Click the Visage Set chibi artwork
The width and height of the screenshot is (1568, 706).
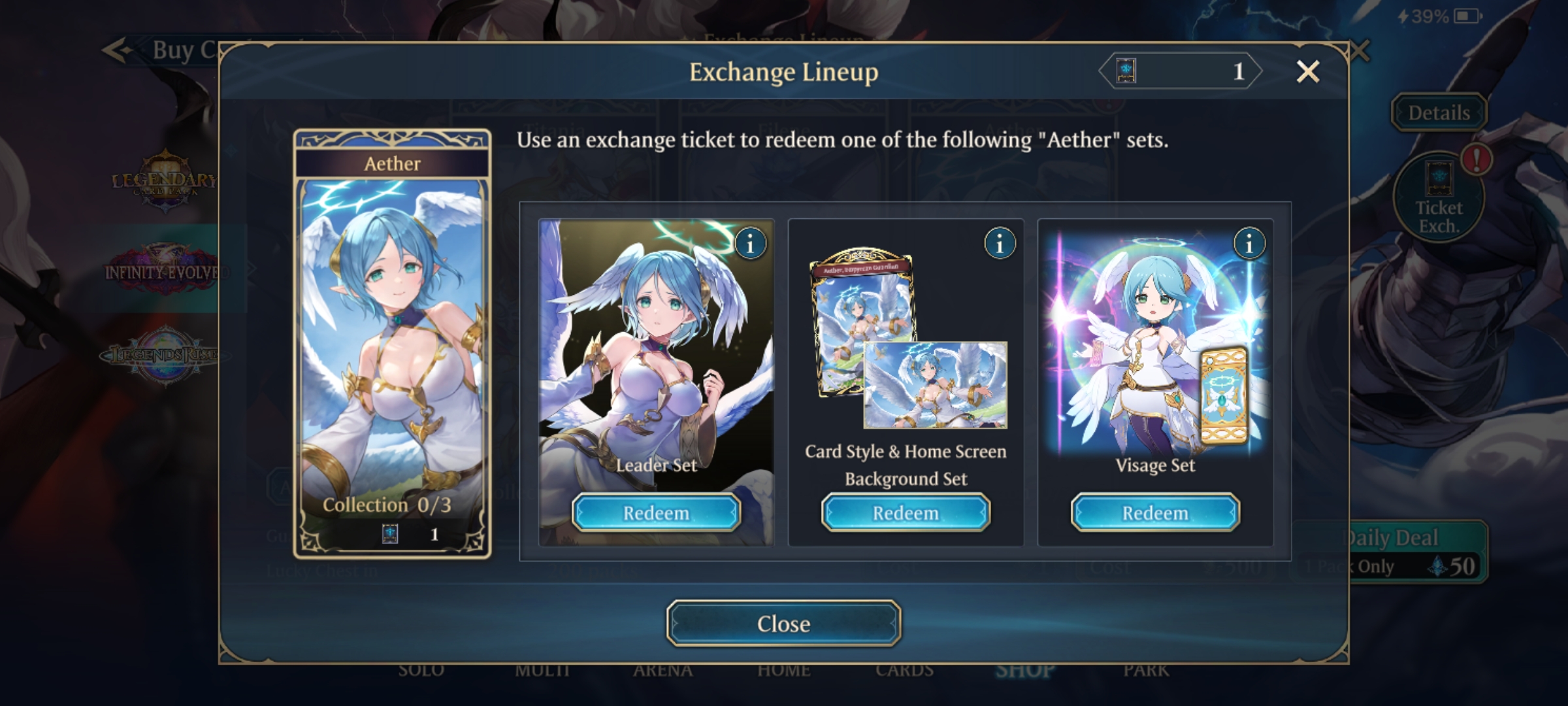pos(1155,340)
